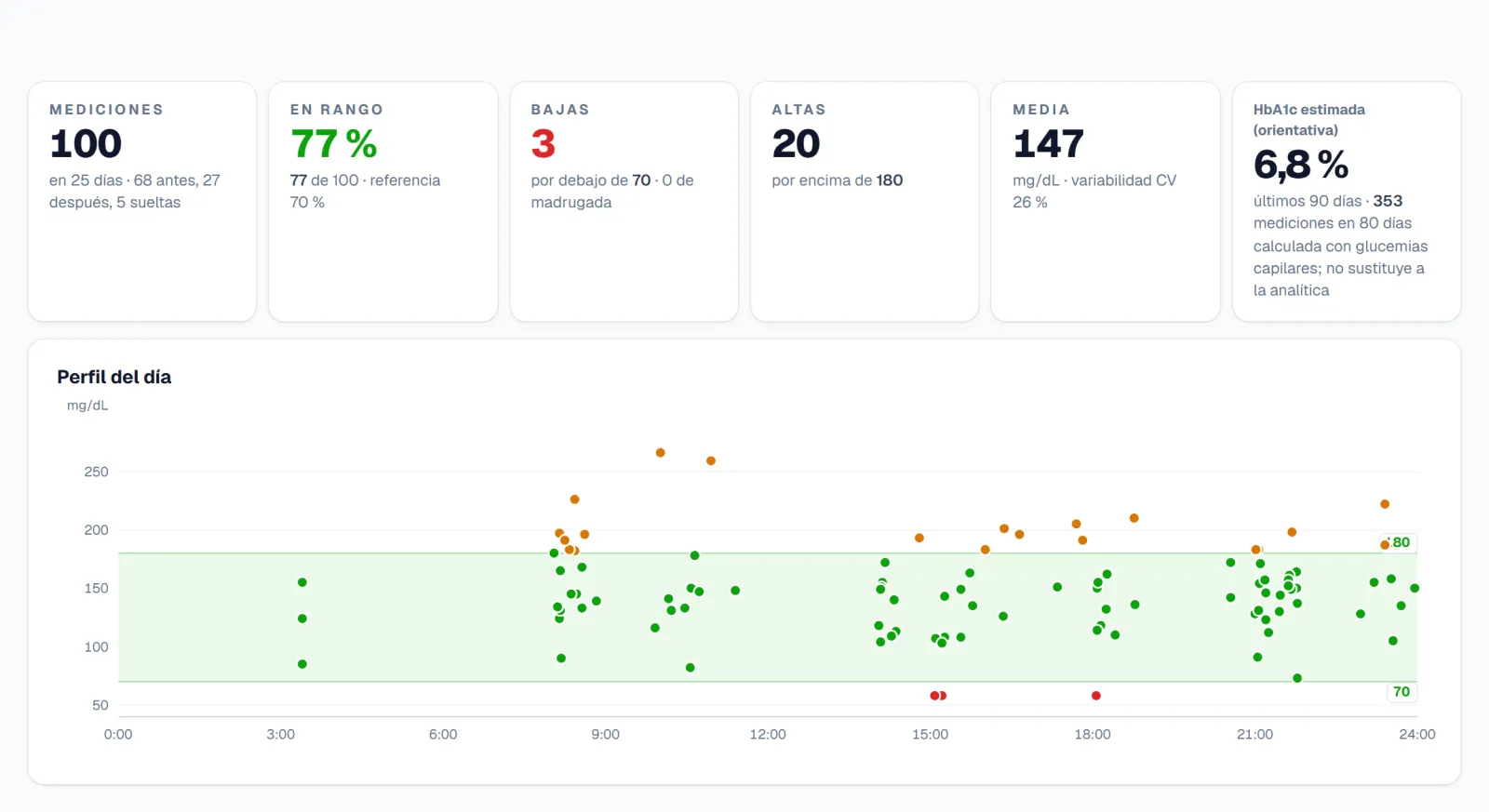The height and width of the screenshot is (812, 1489).
Task: Select the 147 average value
Action: click(x=1048, y=144)
